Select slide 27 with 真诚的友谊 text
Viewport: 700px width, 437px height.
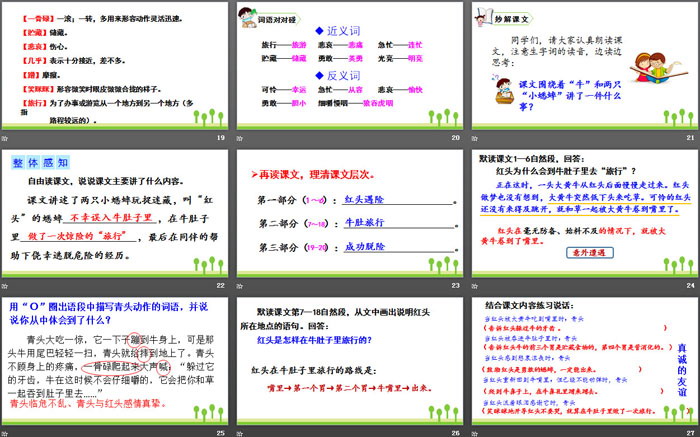(x=583, y=359)
